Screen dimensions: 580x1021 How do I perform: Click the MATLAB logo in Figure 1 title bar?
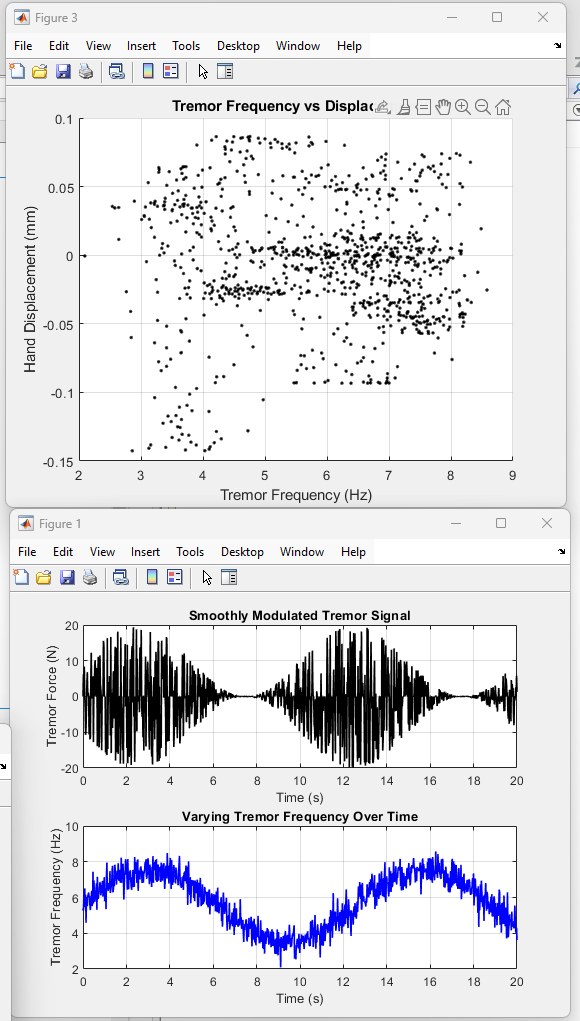pos(26,524)
